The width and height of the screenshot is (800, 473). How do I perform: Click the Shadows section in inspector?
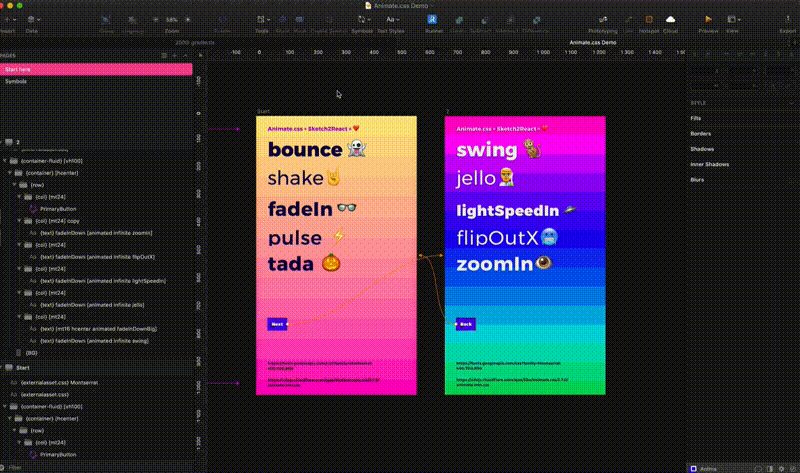click(x=702, y=149)
